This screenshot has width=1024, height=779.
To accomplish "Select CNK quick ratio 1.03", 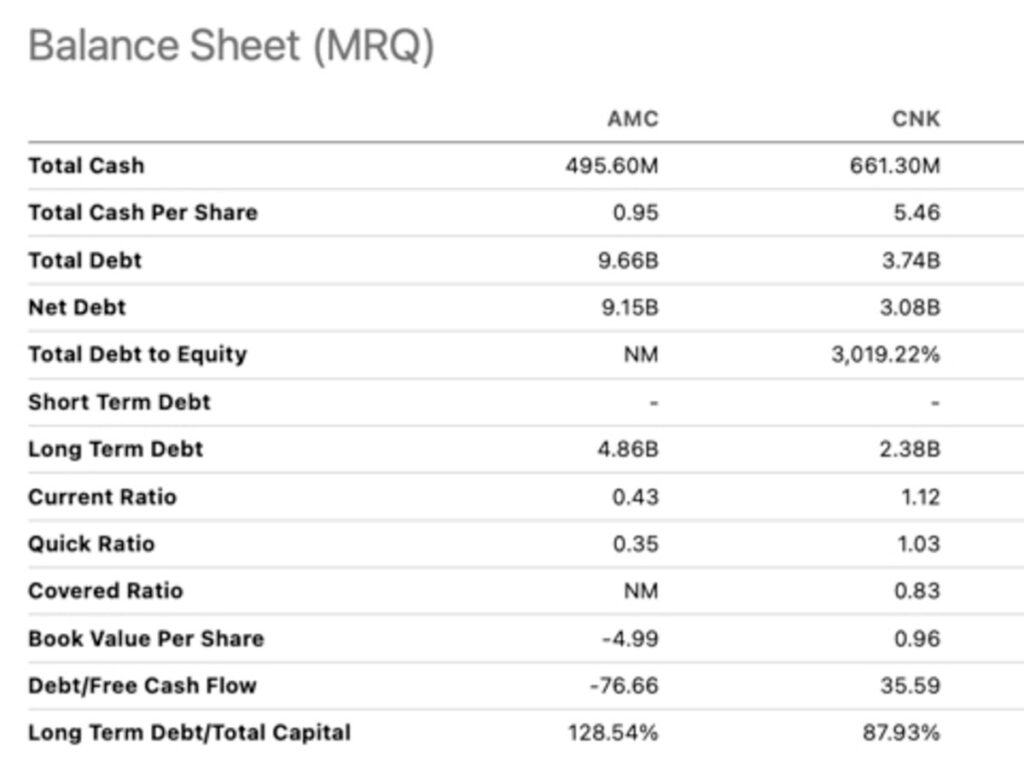I will tap(918, 544).
